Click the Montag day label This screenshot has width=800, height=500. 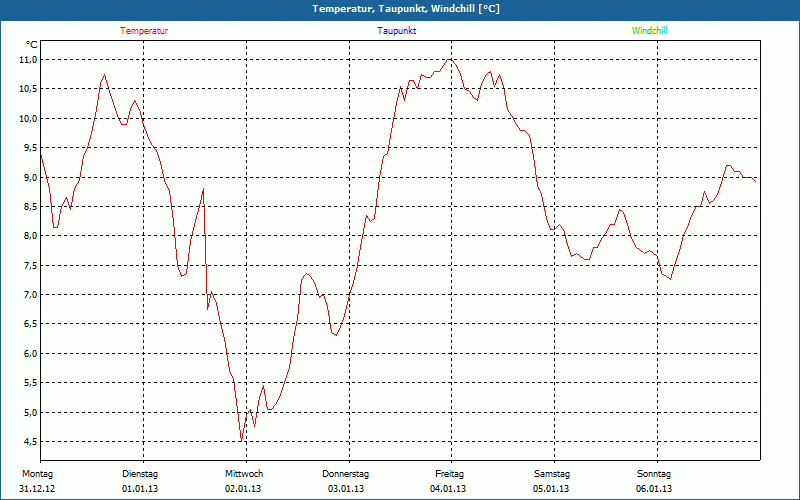[x=37, y=474]
